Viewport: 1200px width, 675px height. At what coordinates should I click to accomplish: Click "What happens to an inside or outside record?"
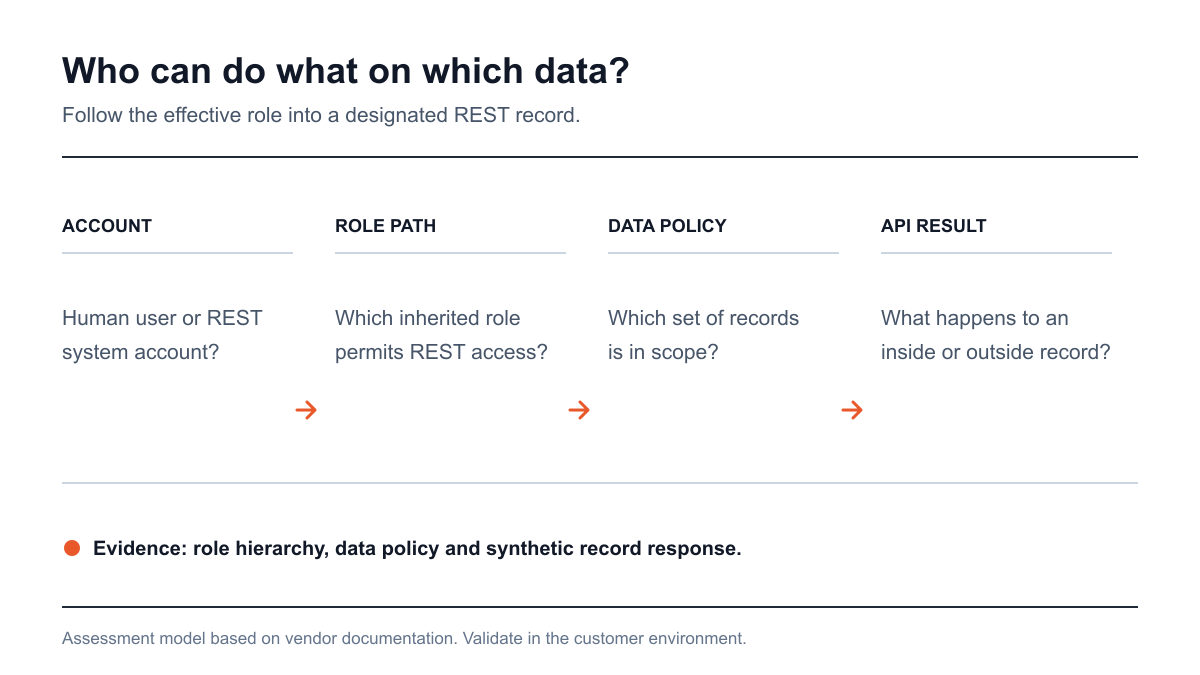point(996,335)
